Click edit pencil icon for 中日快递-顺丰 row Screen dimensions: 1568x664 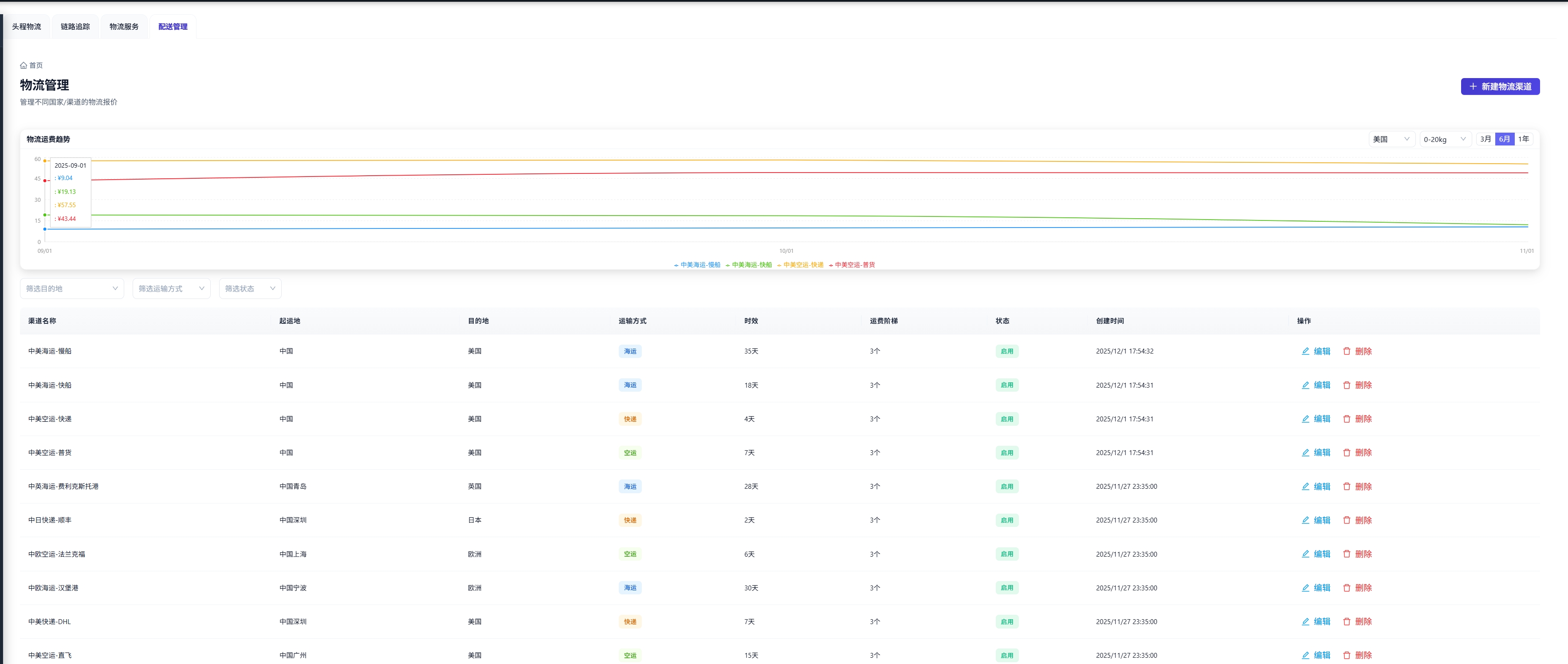tap(1305, 520)
